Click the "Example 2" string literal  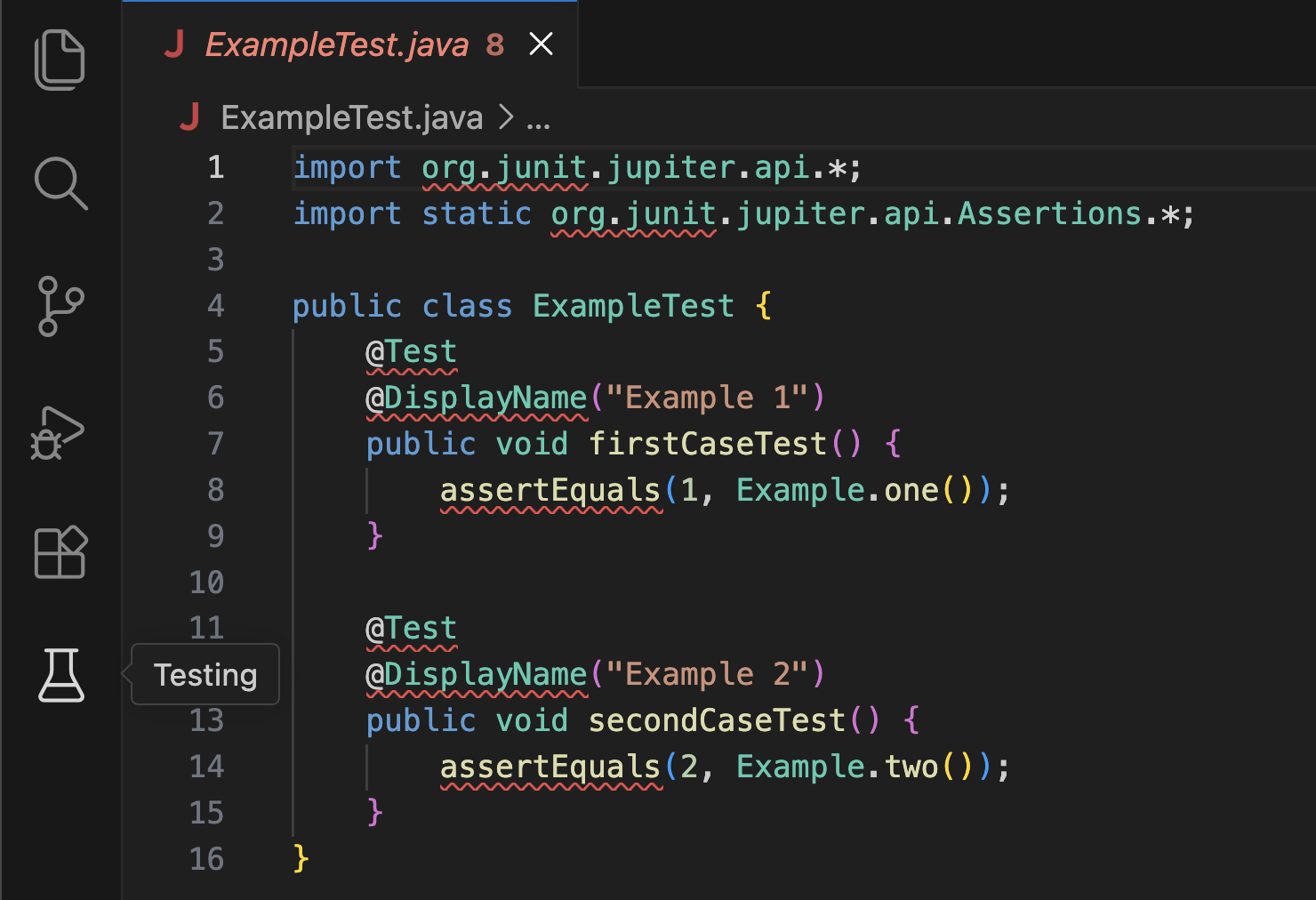pos(707,674)
